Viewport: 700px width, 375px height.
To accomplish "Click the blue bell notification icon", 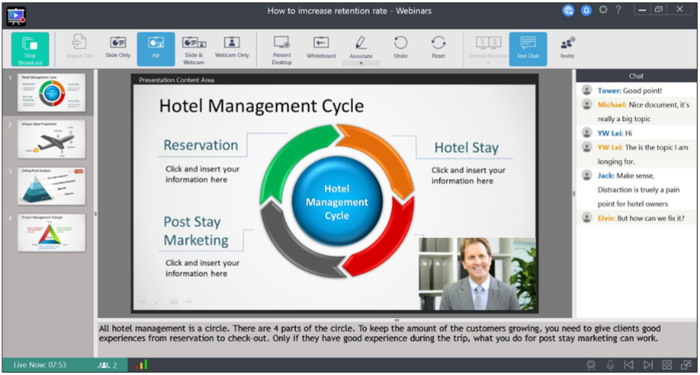I will tap(586, 11).
